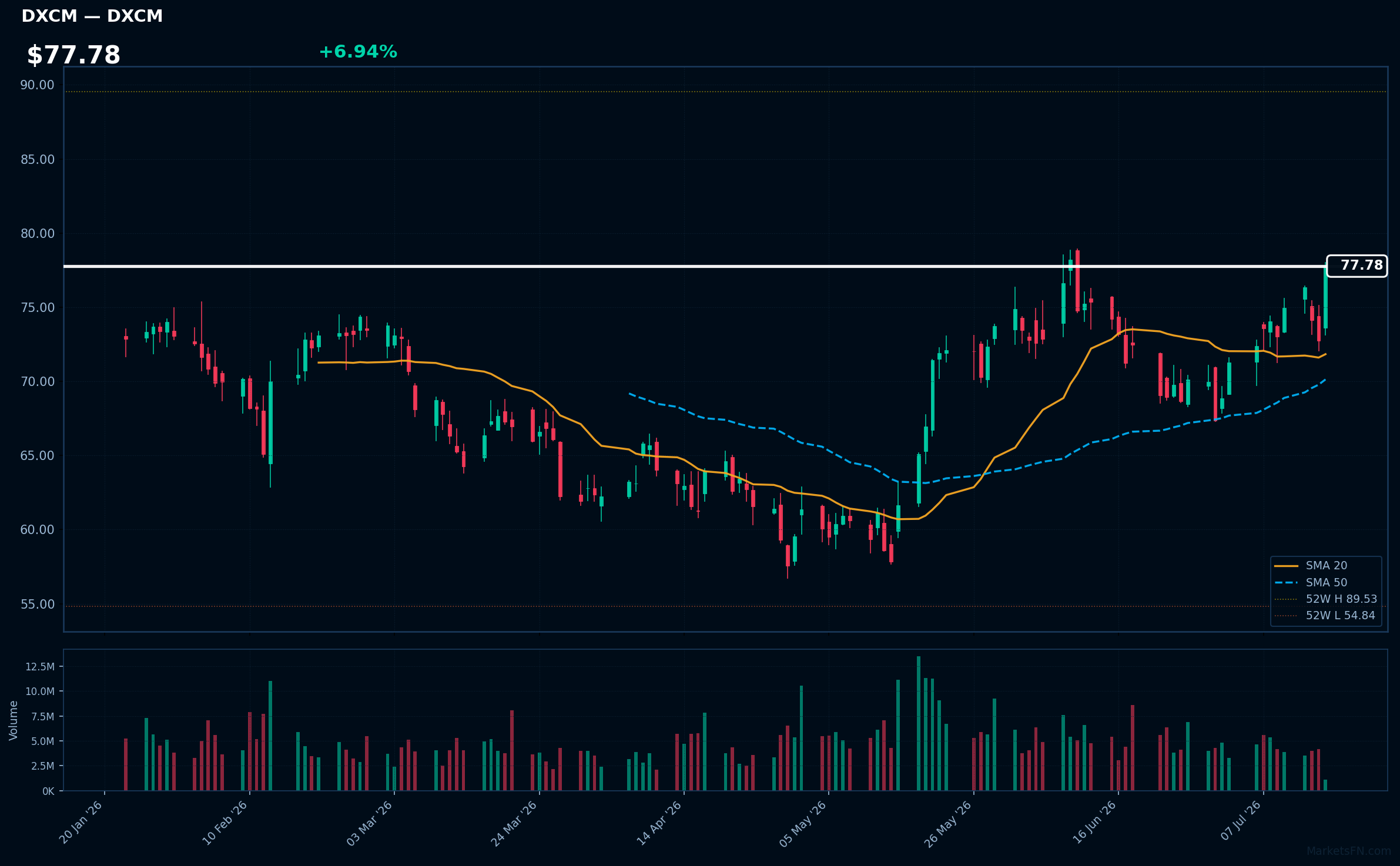Click the 10 Feb '26 date label
Image resolution: width=1400 pixels, height=866 pixels.
click(225, 823)
